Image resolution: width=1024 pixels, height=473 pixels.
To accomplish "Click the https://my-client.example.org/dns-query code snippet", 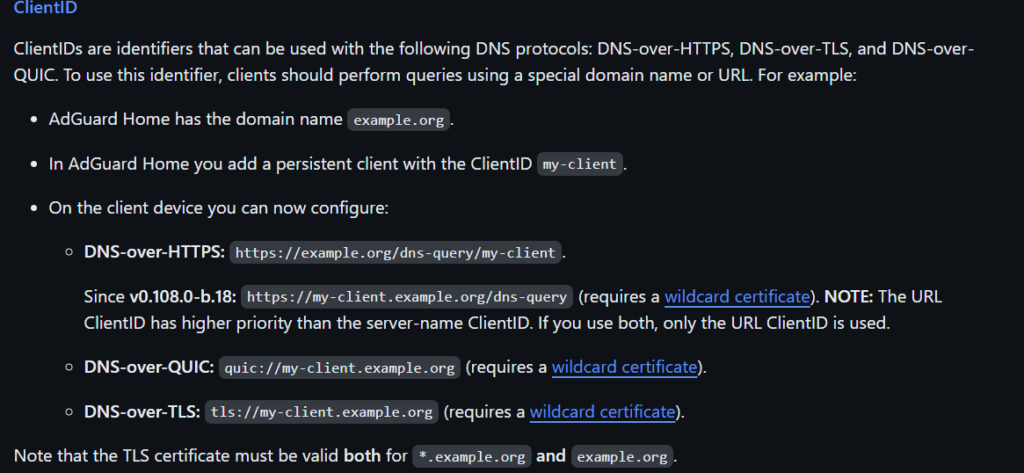I will tap(407, 297).
